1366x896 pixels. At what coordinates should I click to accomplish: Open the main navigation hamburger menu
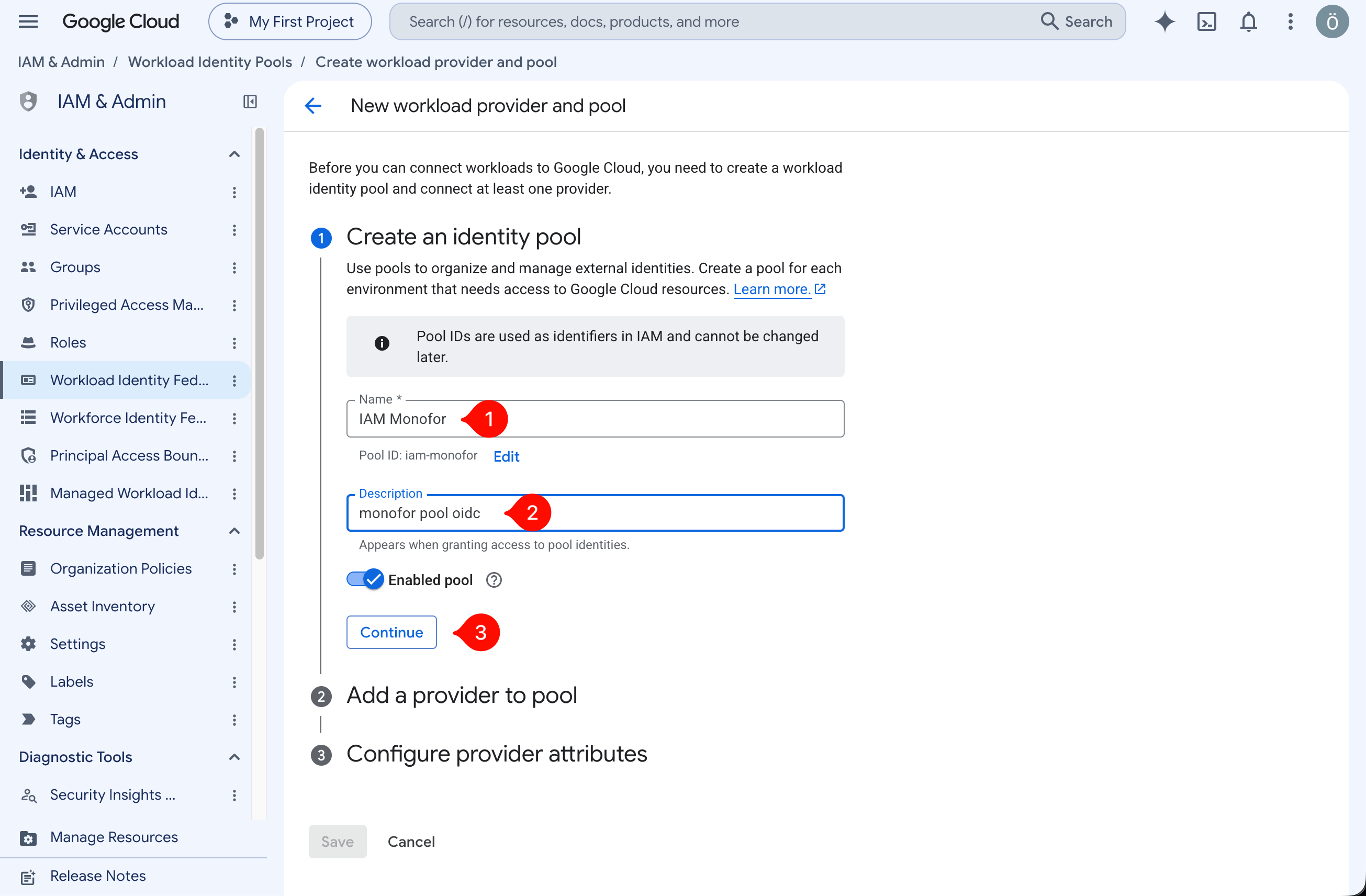pyautogui.click(x=28, y=22)
